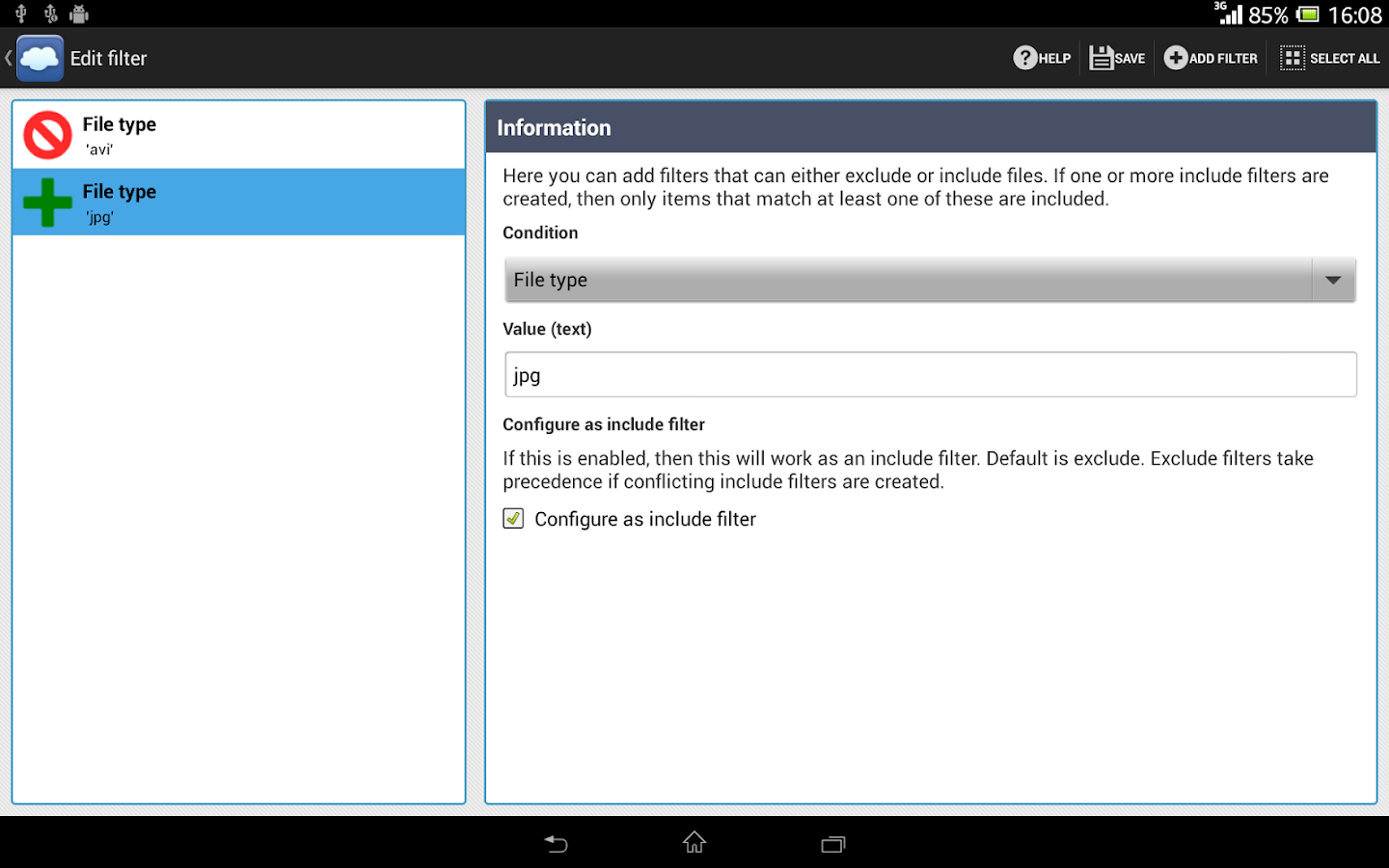Viewport: 1389px width, 868px height.
Task: Click the cloud app logo icon
Action: click(x=40, y=57)
